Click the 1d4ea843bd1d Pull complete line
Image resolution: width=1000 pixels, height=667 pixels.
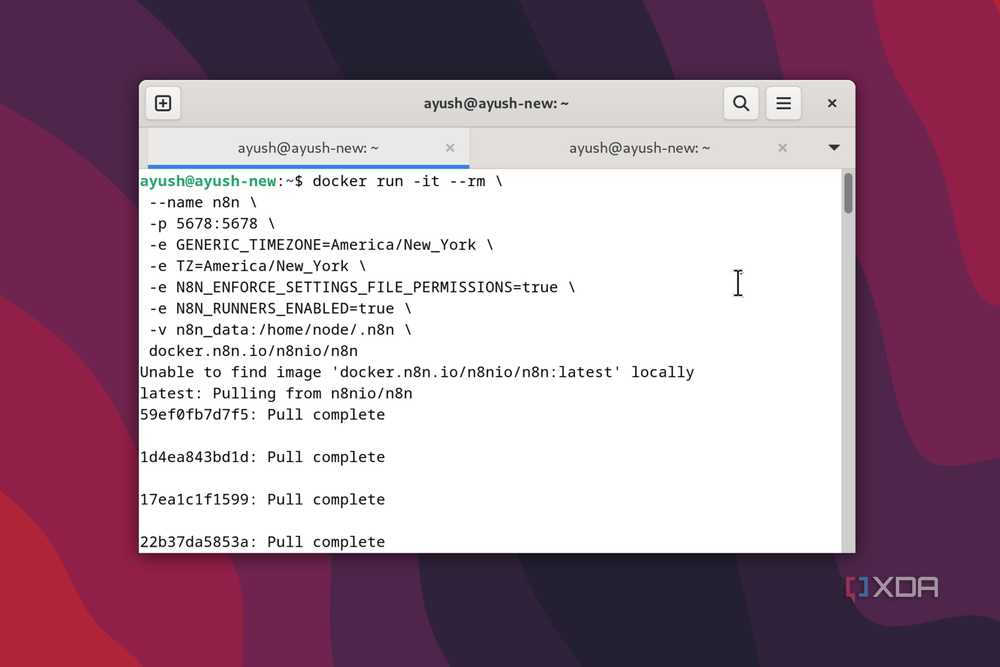(x=262, y=457)
